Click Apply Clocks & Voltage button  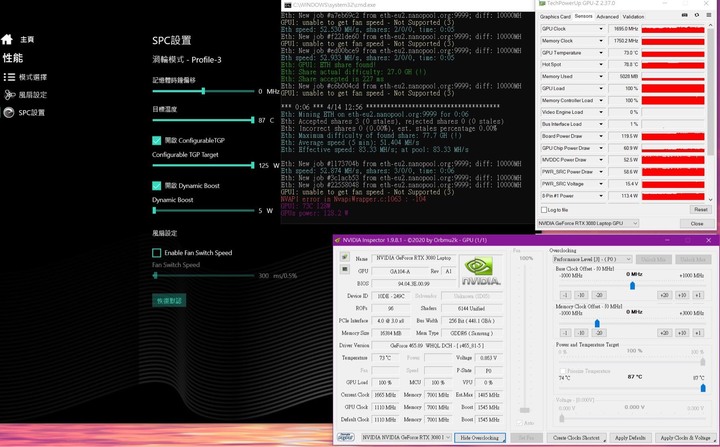[x=685, y=438]
